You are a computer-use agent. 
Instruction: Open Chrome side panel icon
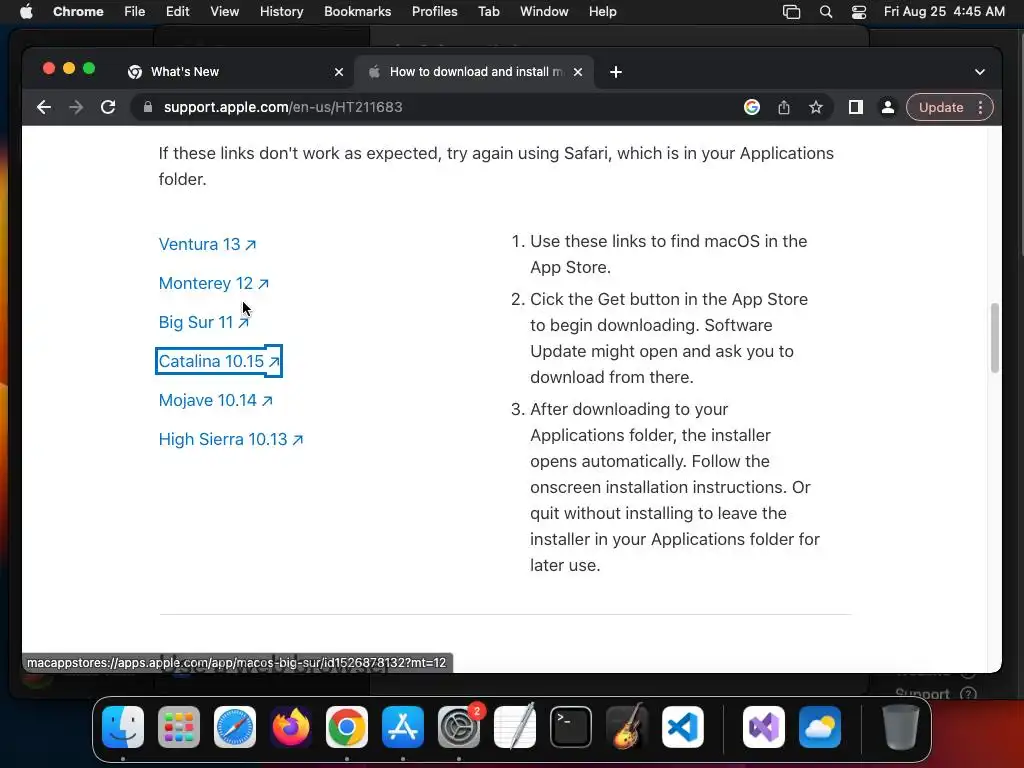pos(856,107)
